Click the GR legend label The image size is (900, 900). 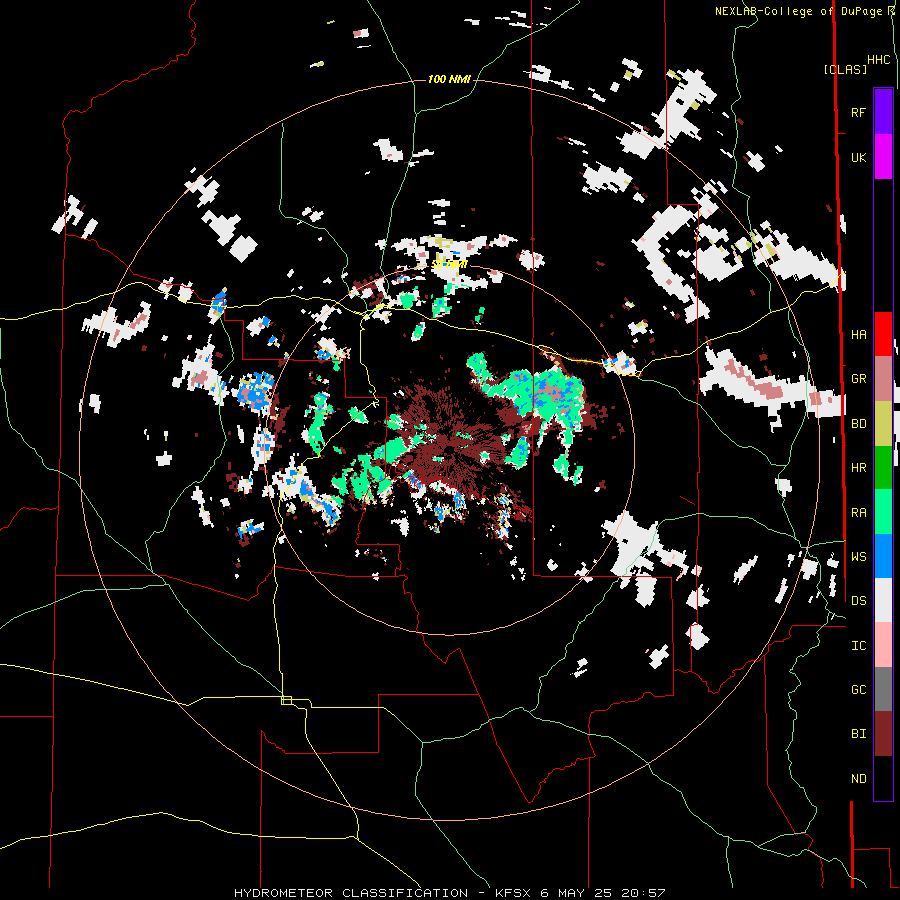[x=858, y=379]
